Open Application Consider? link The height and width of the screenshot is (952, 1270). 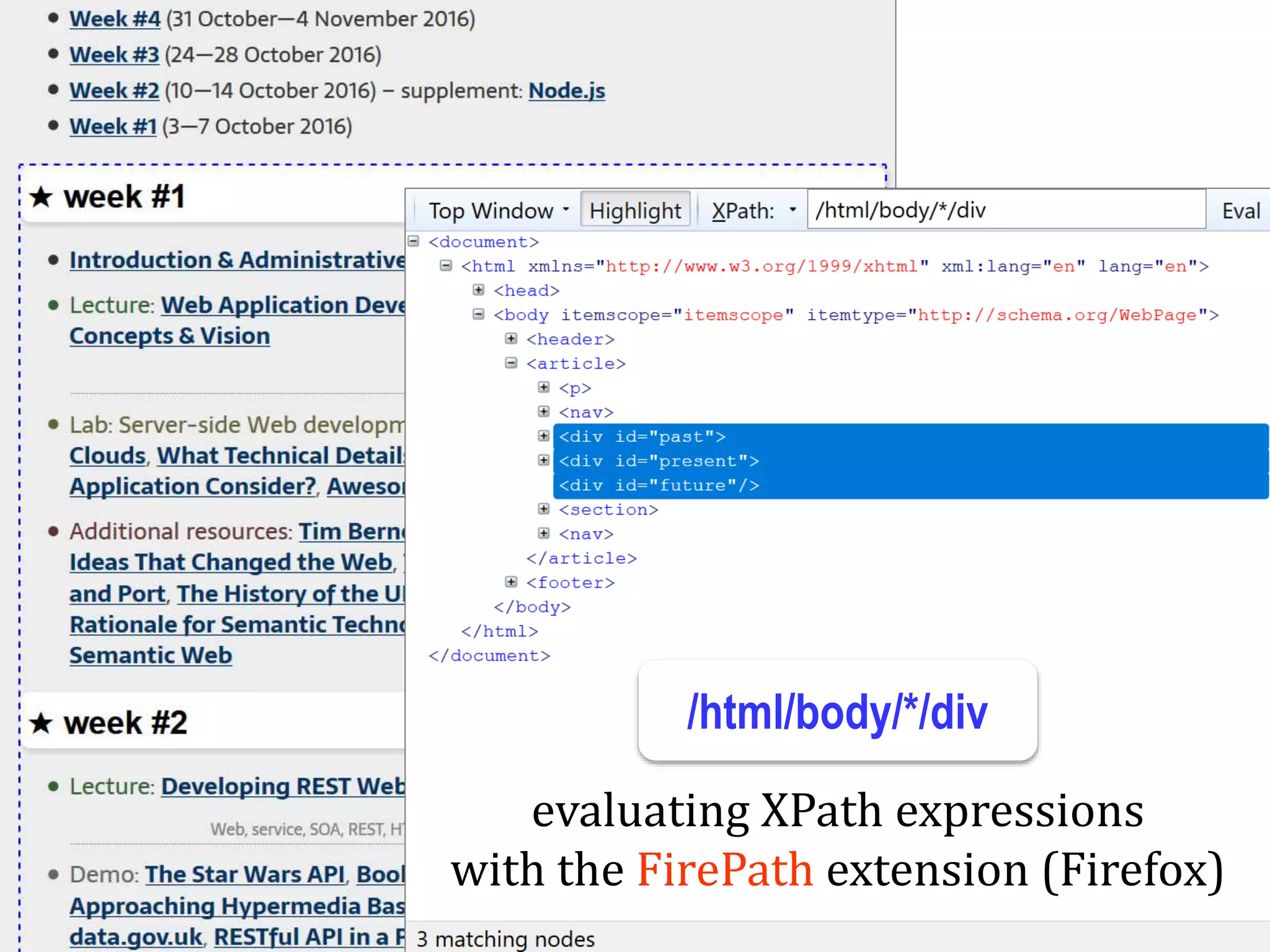coord(193,487)
